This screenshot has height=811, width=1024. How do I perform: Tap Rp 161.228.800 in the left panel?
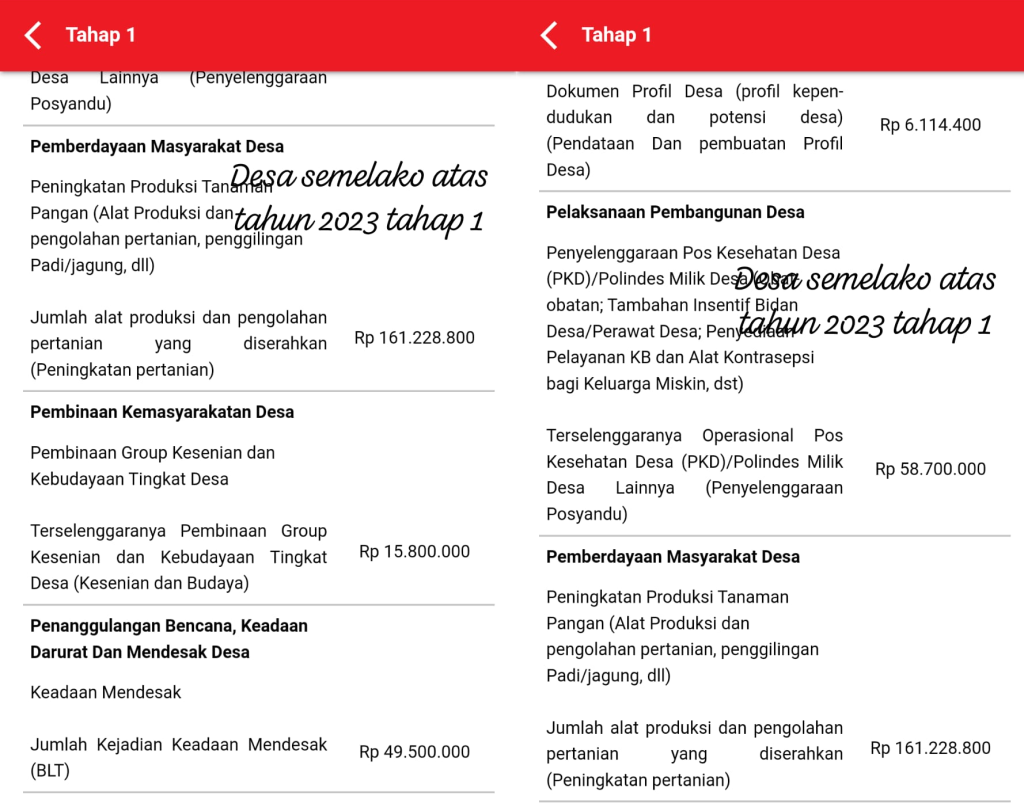coord(414,338)
